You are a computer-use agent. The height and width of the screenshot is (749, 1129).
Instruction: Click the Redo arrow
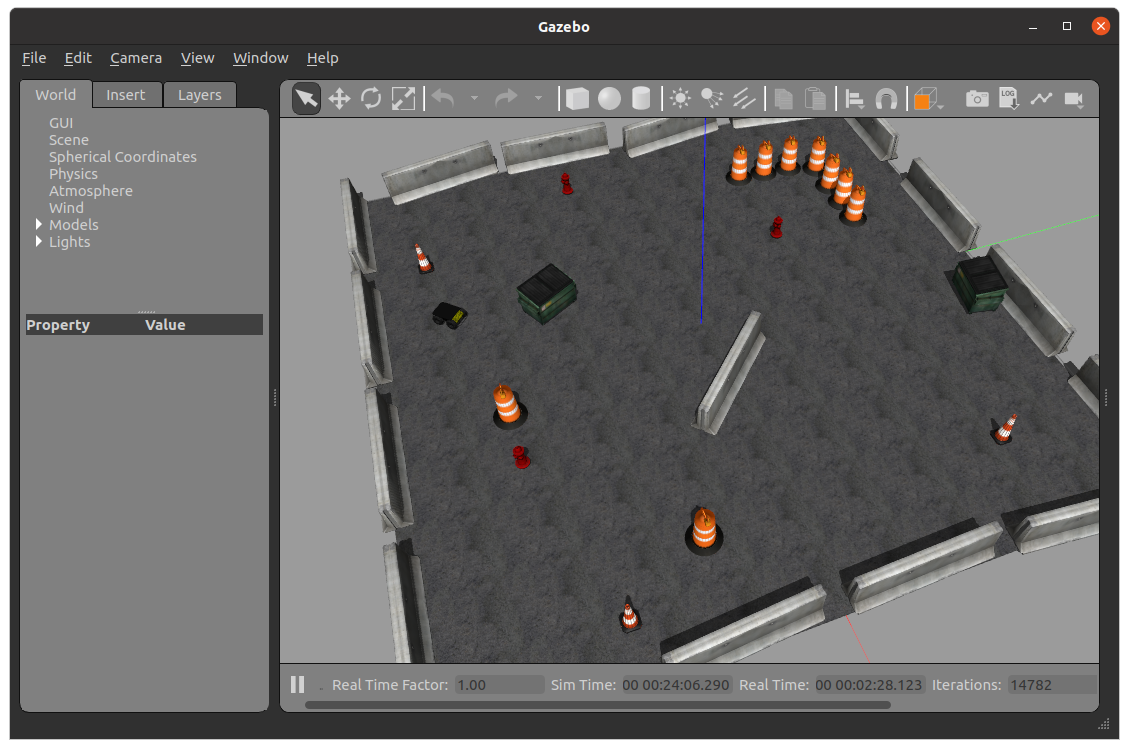pos(507,99)
